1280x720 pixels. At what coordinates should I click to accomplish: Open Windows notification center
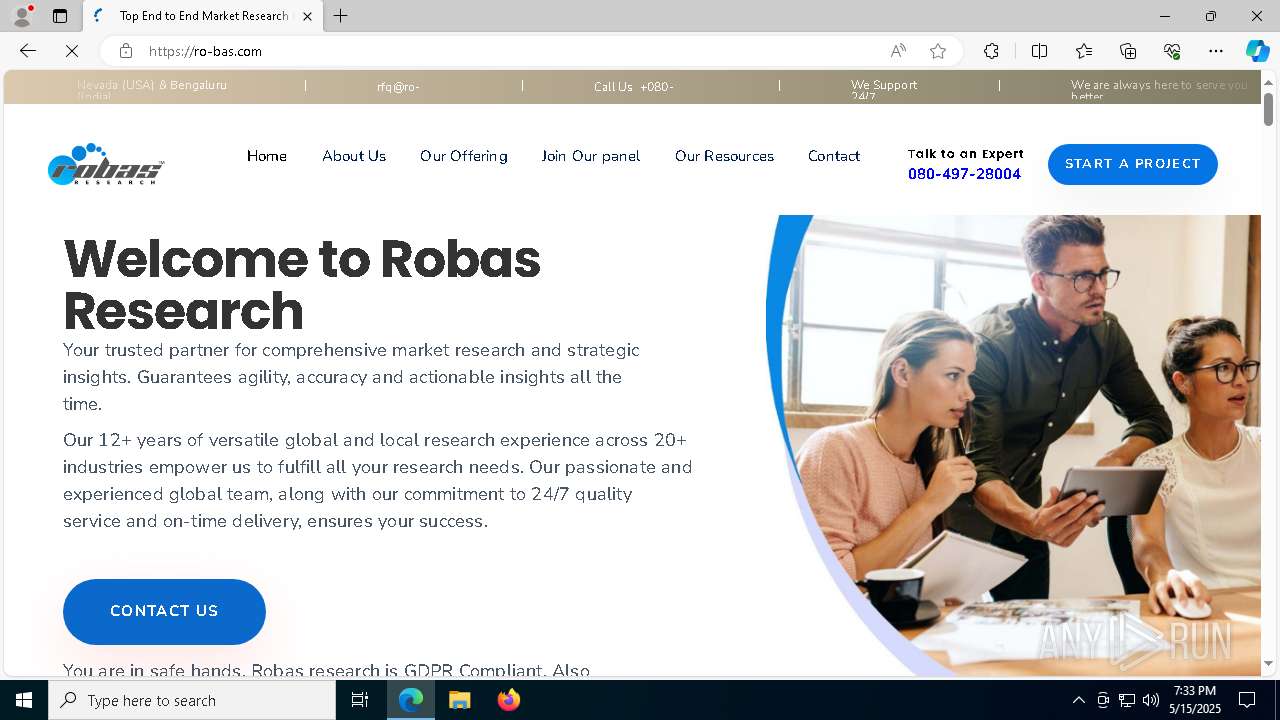click(x=1247, y=700)
